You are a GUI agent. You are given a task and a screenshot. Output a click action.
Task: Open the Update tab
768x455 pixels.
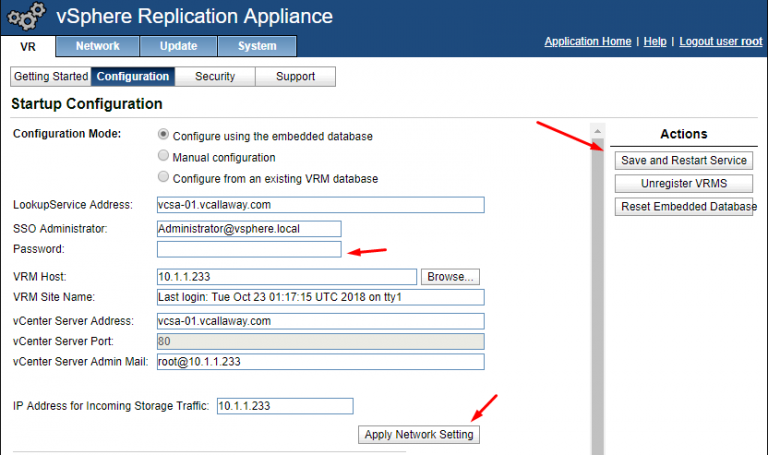tap(177, 46)
